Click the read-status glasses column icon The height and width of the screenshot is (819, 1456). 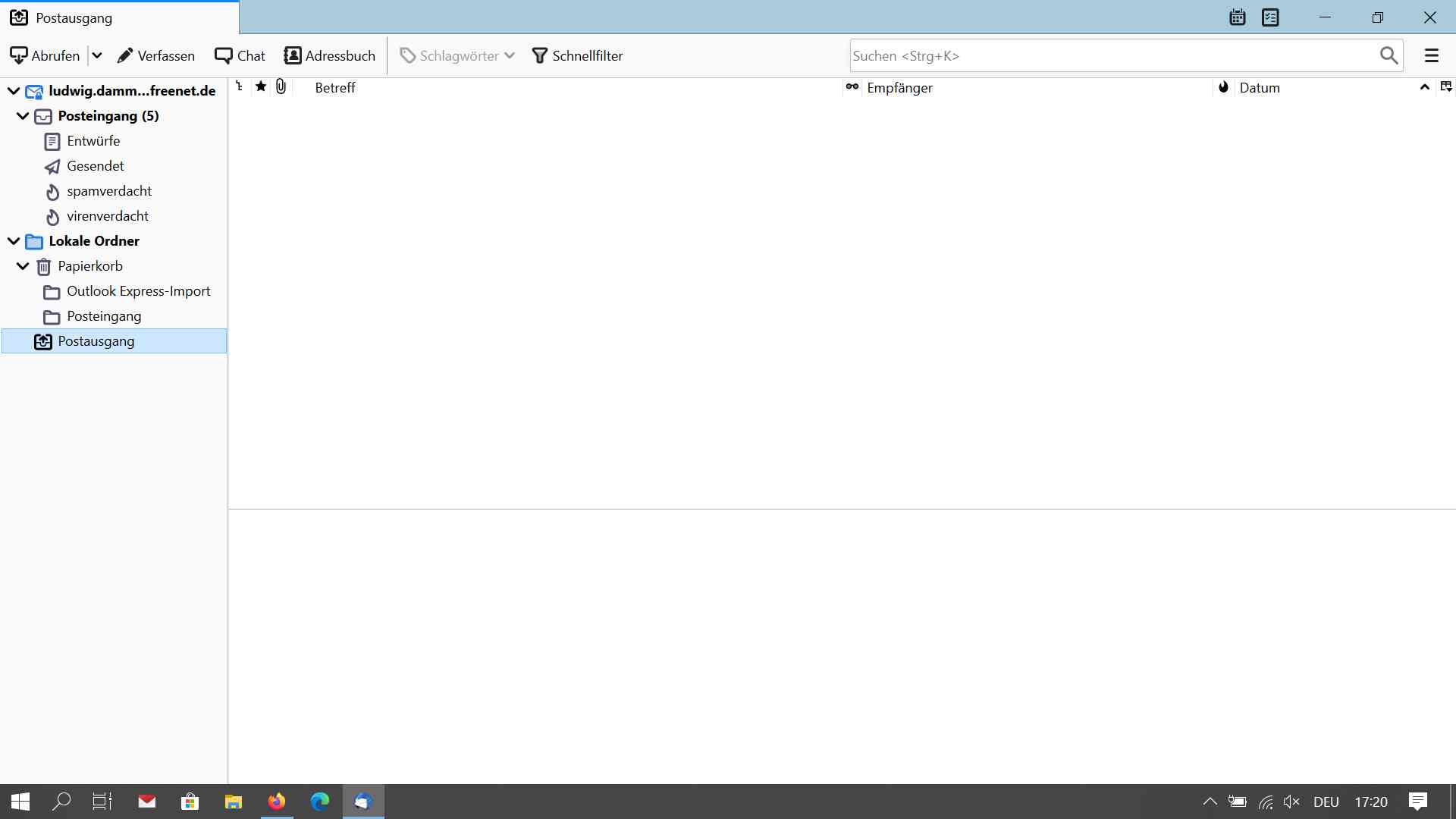click(852, 86)
